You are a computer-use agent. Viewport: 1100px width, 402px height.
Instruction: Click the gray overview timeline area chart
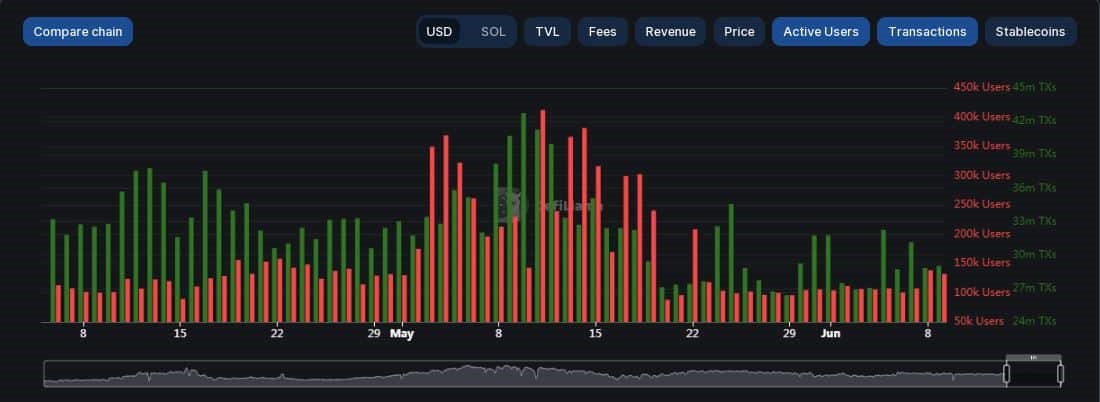click(x=524, y=374)
